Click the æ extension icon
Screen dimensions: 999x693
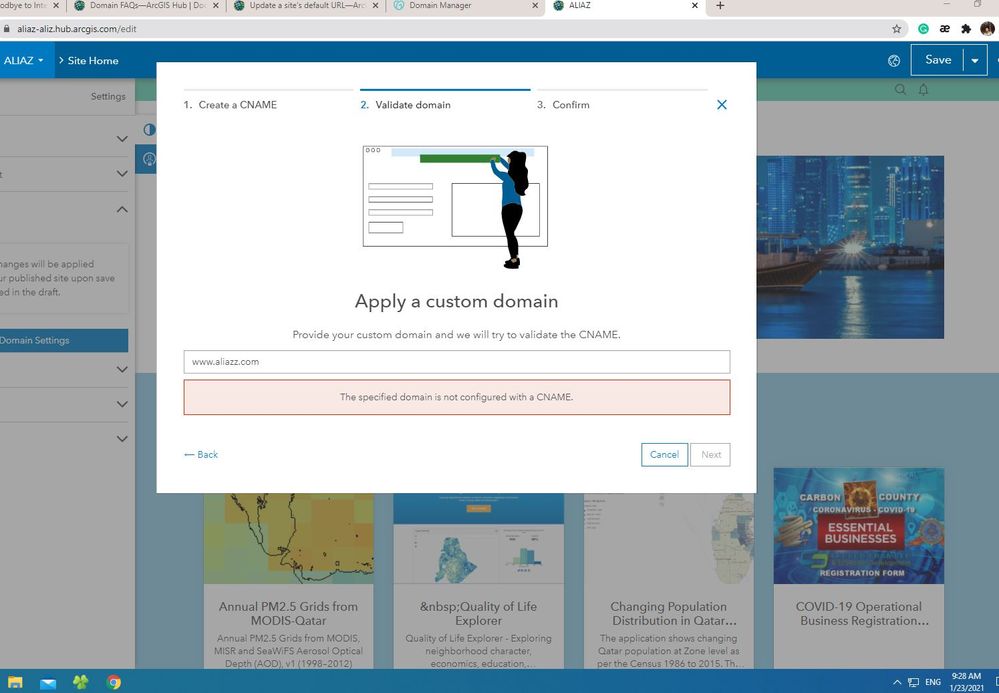pyautogui.click(x=945, y=29)
